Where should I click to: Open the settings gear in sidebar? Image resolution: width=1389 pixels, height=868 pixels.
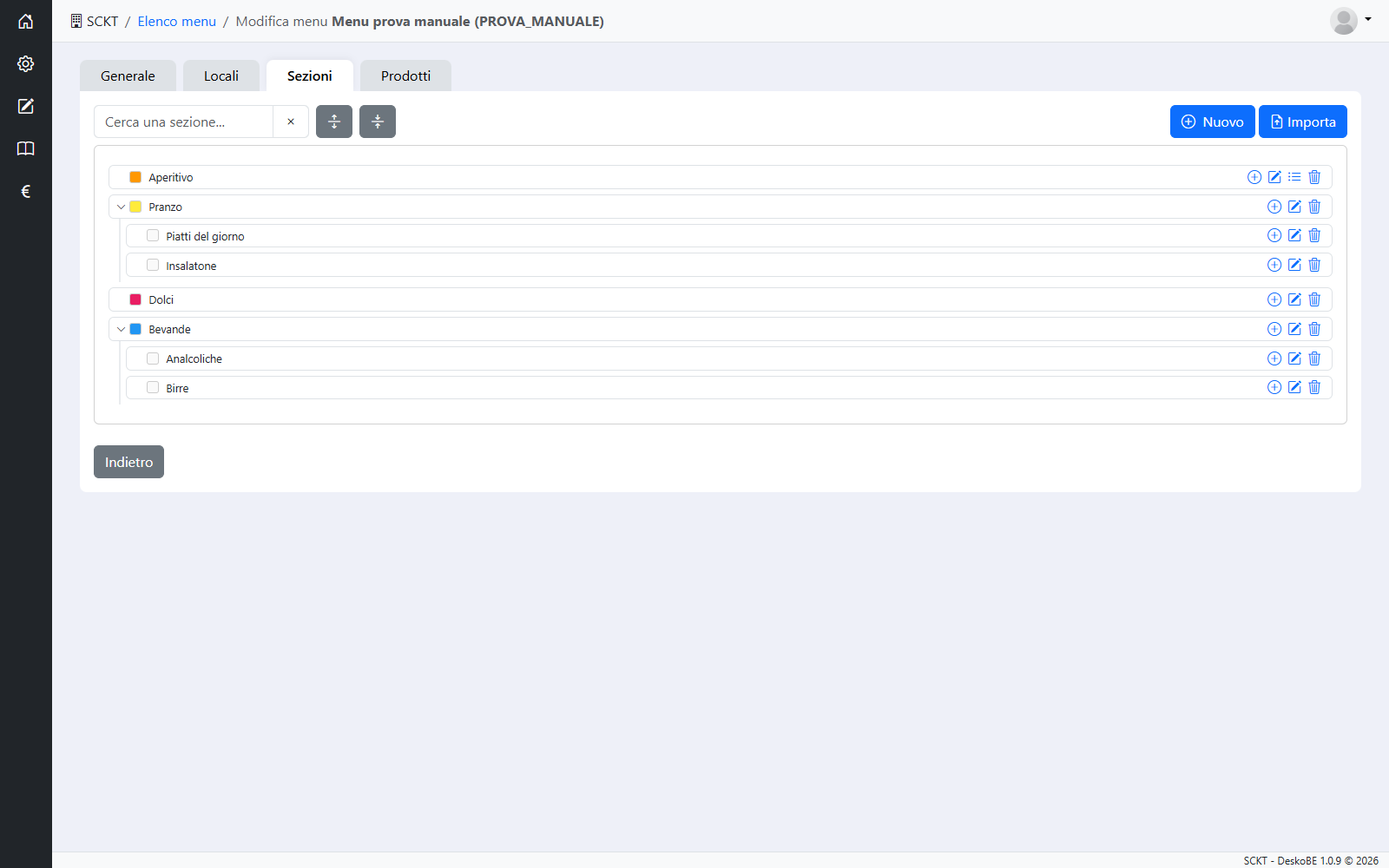tap(25, 63)
